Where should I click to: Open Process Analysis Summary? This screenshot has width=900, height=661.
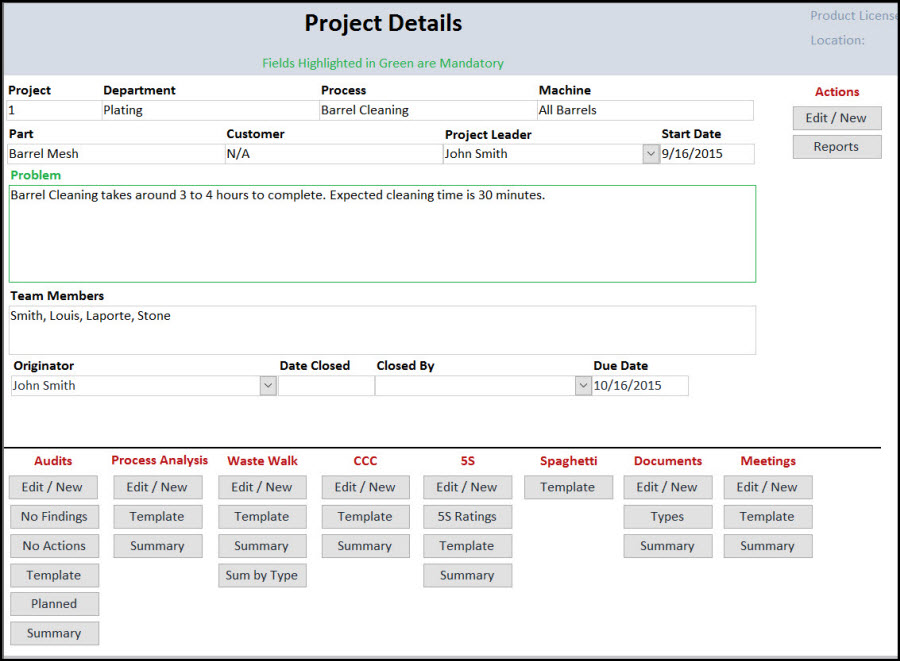(x=157, y=546)
